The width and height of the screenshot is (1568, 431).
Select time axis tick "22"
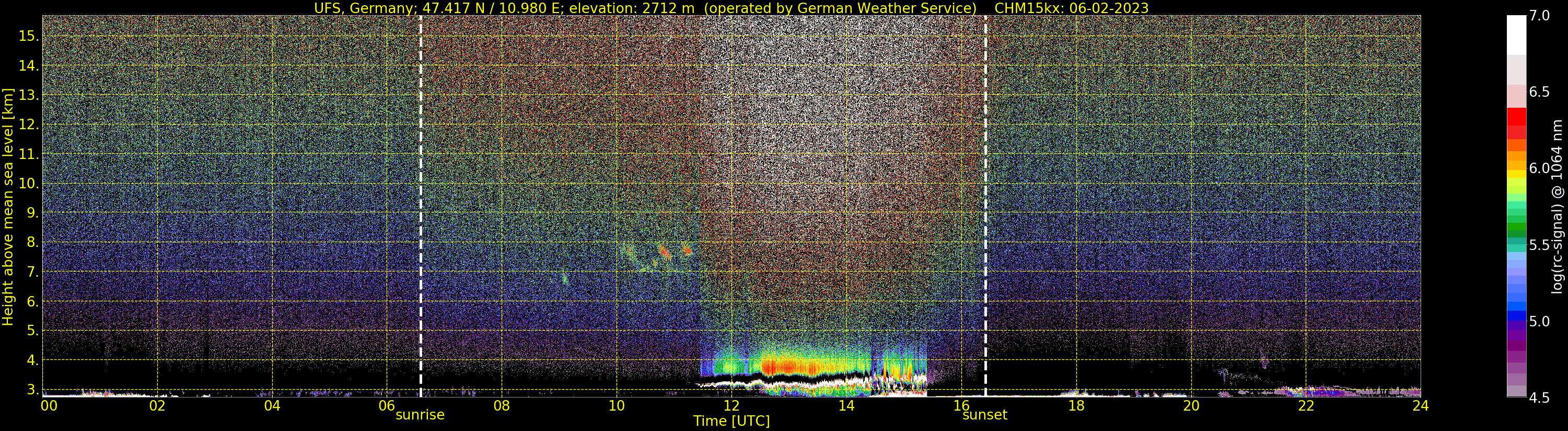[1306, 406]
